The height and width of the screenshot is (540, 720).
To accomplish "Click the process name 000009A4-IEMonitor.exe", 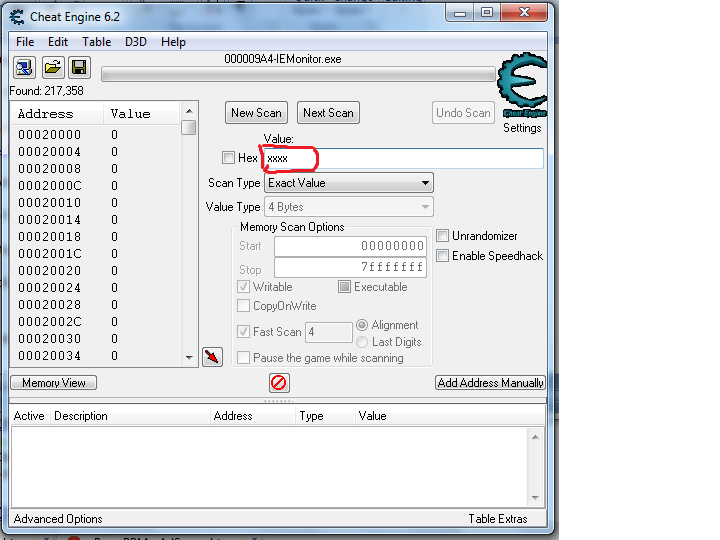I will coord(282,59).
